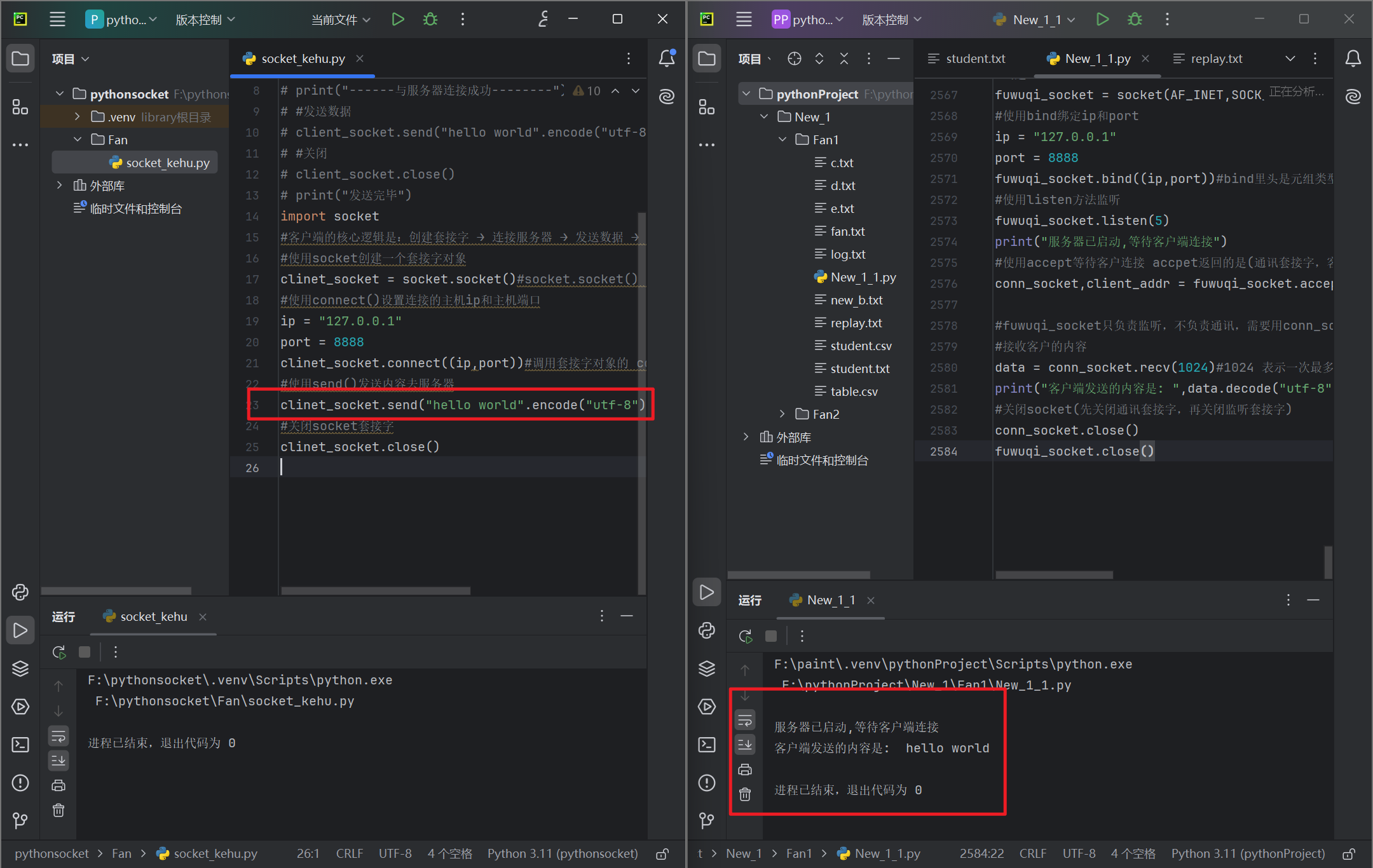Toggle soft-wrap in the left run console

pos(58,736)
